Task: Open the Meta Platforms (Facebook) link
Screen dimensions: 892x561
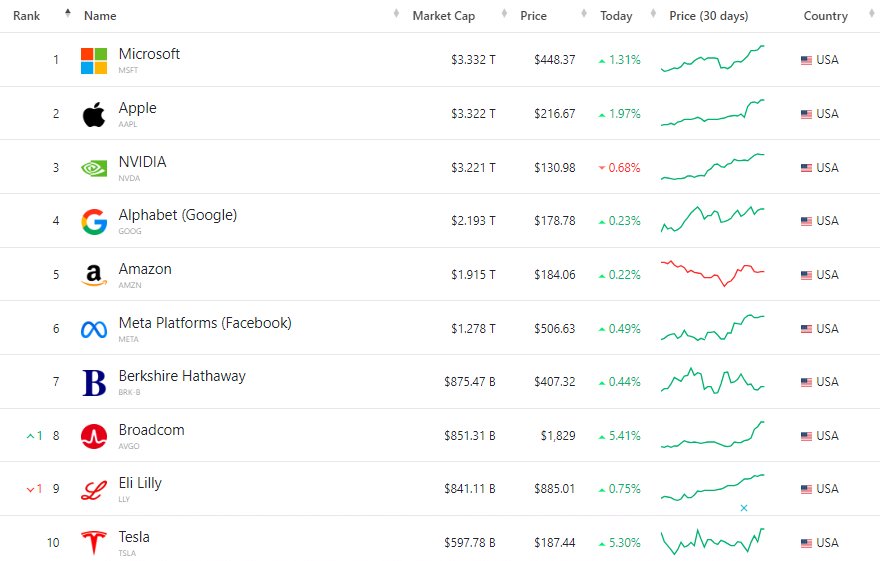Action: [205, 323]
